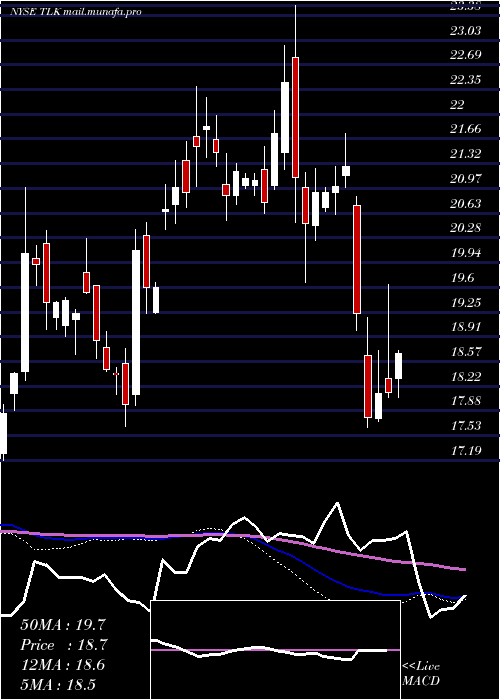Click the 18.91 price axis label

pyautogui.click(x=466, y=327)
